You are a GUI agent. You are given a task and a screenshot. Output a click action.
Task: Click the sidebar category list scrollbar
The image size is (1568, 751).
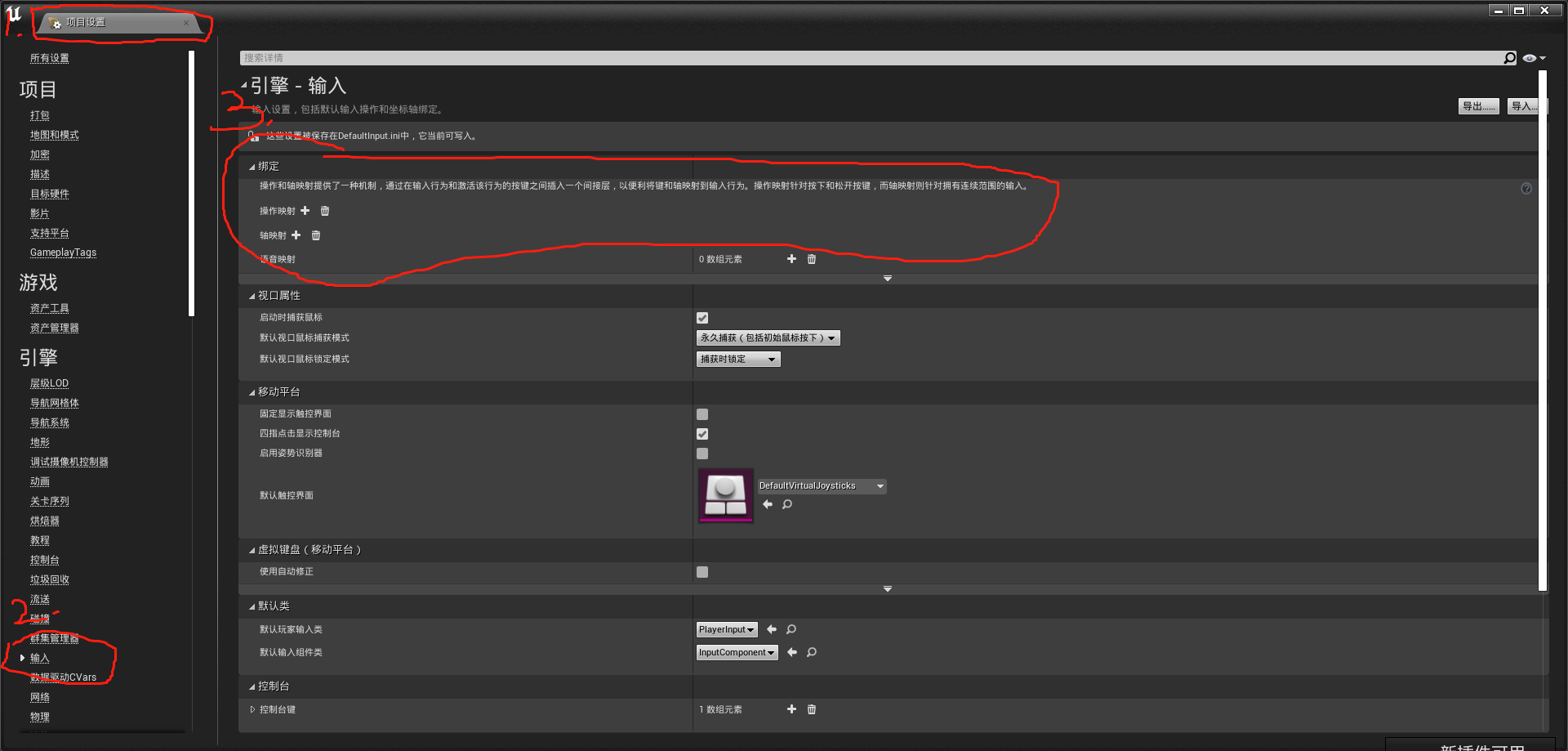[x=191, y=183]
